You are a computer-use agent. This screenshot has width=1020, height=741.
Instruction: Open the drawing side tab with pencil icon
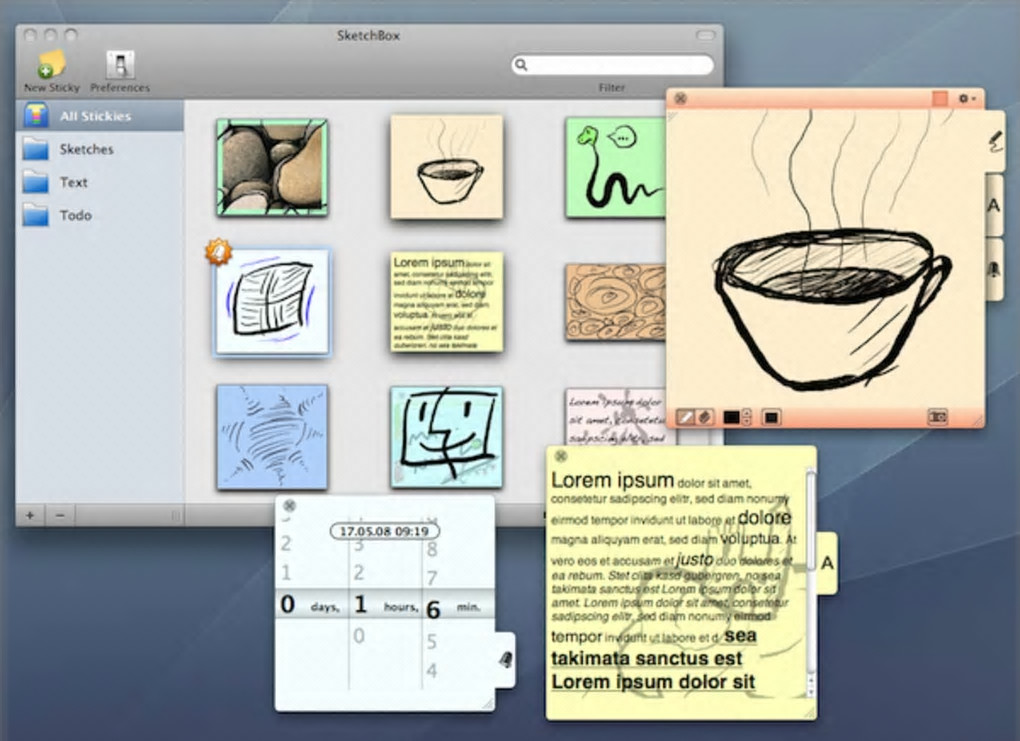(995, 142)
